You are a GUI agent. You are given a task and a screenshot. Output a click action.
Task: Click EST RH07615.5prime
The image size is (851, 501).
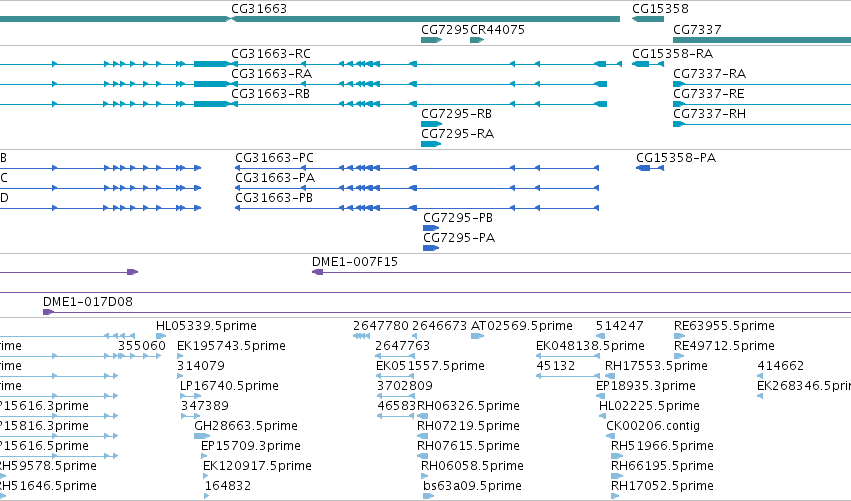pyautogui.click(x=468, y=446)
